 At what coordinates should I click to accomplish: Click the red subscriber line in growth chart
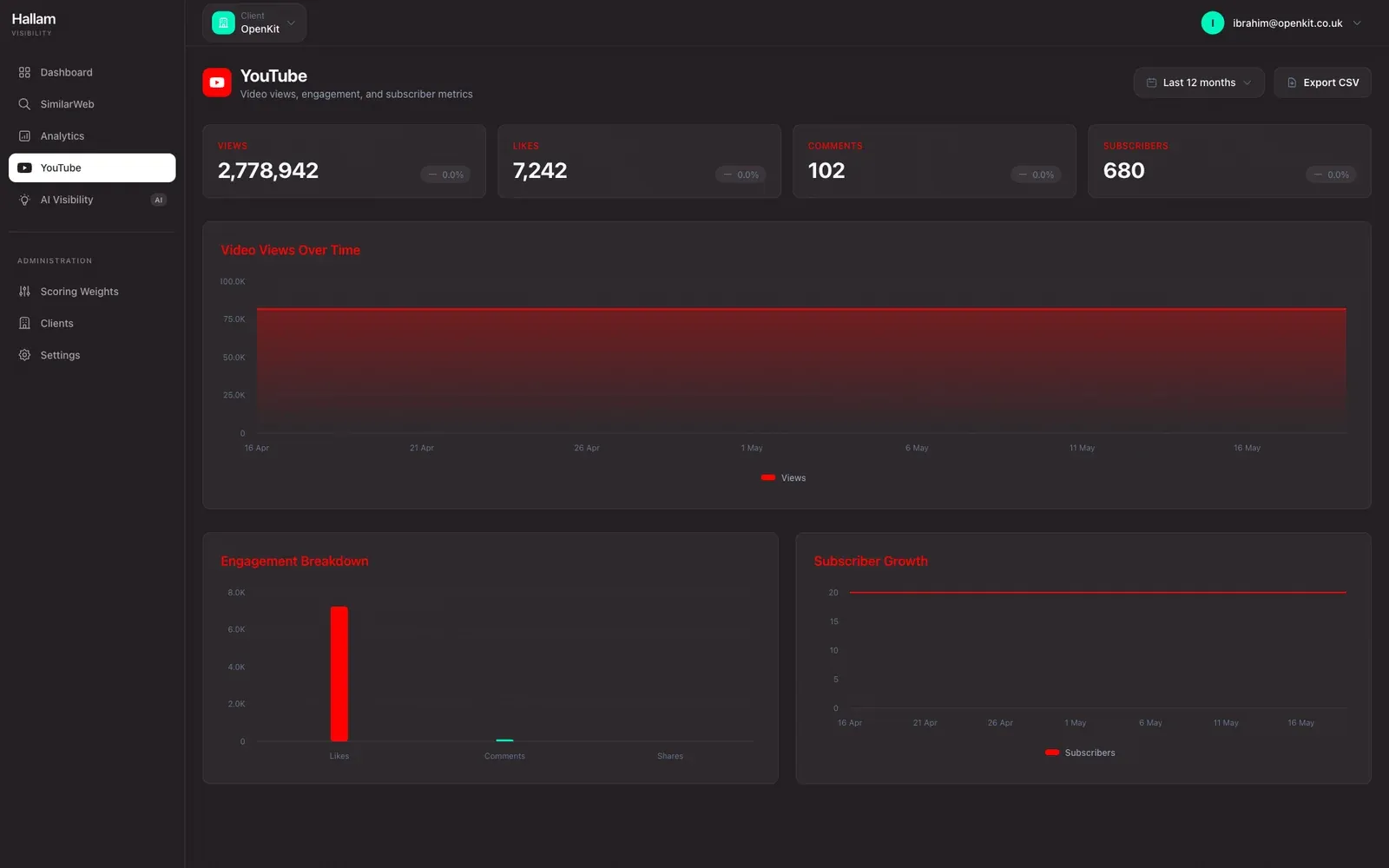pos(1097,593)
